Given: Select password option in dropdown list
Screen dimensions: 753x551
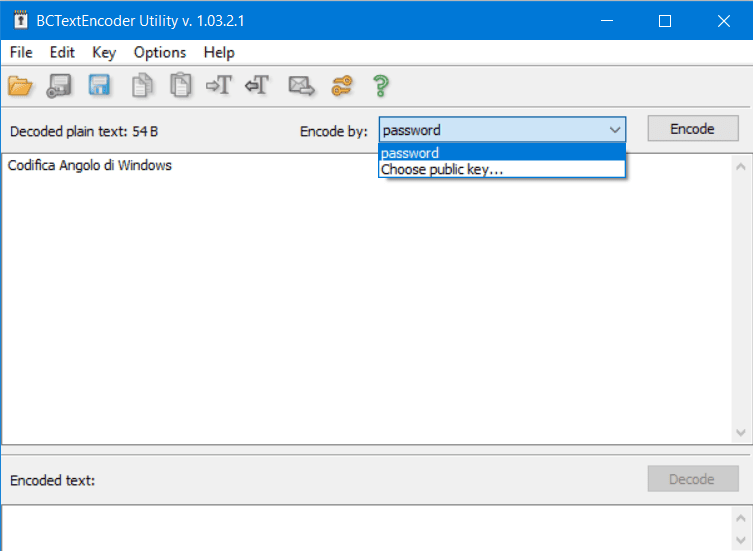Looking at the screenshot, I should click(x=502, y=153).
